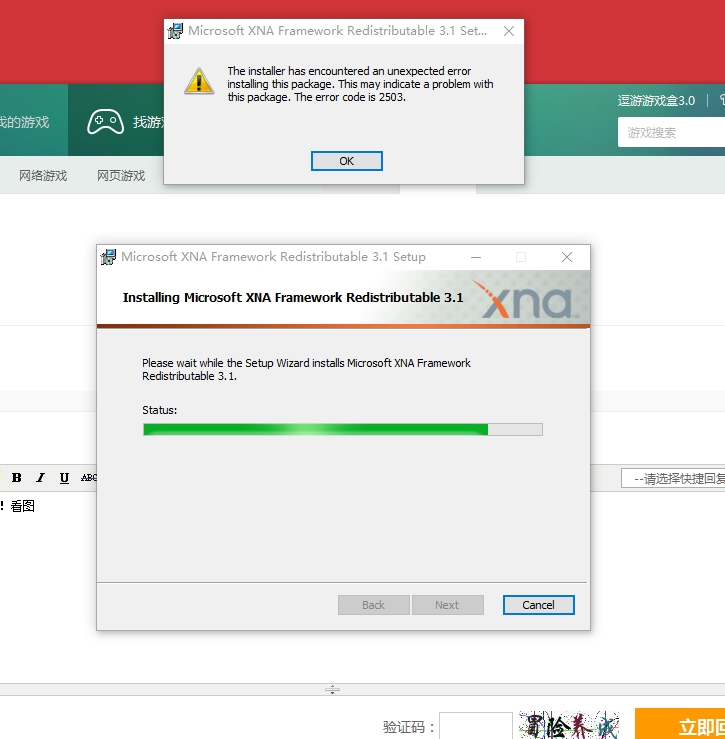Minimize the XNA Setup window
Image resolution: width=725 pixels, height=739 pixels.
(x=476, y=257)
